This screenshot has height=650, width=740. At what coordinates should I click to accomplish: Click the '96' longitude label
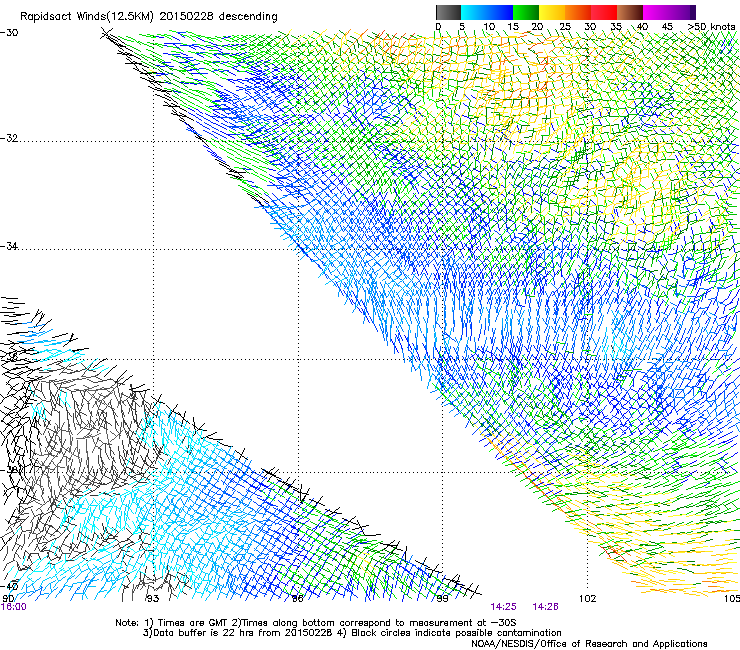pyautogui.click(x=297, y=599)
